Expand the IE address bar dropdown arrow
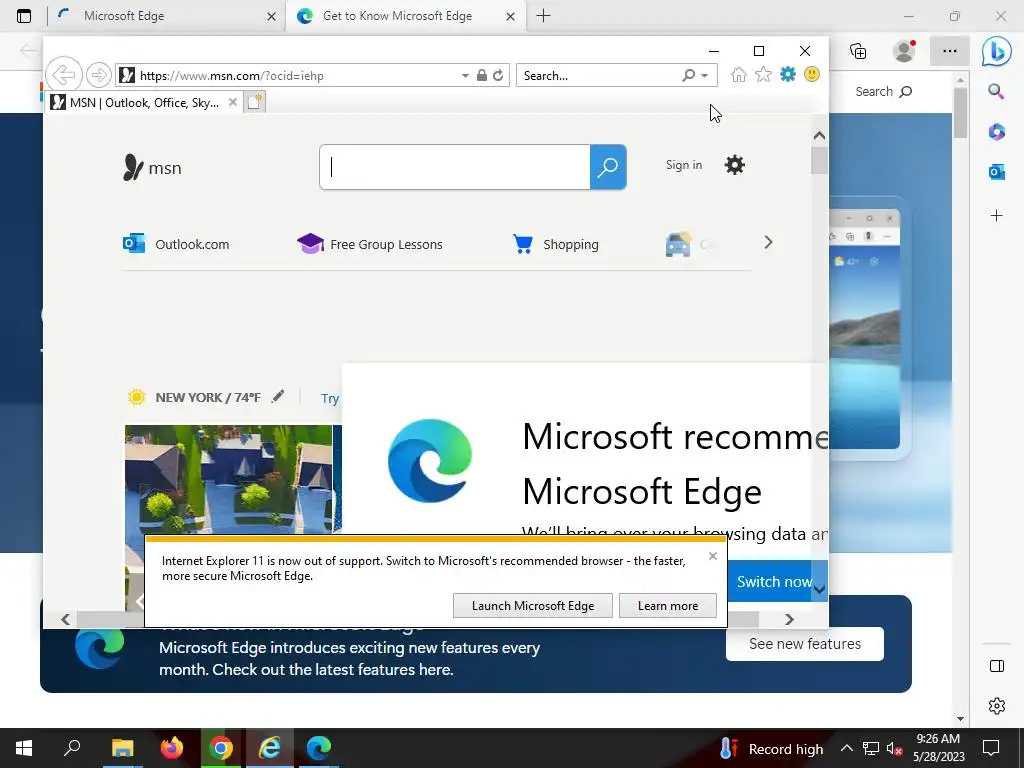Screen dimensions: 1024x768 (x=465, y=76)
